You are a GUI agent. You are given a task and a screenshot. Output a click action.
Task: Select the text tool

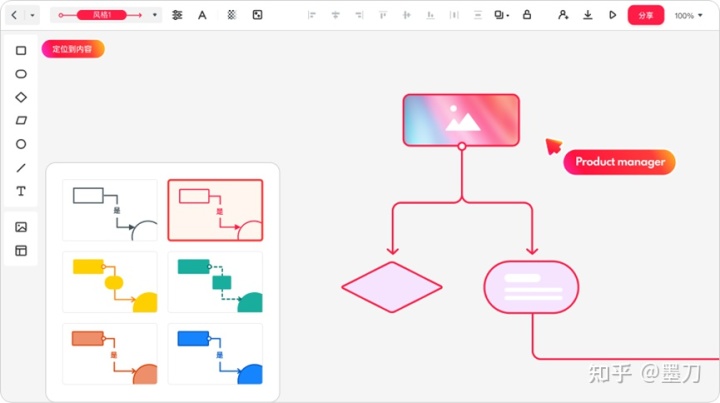(21, 191)
